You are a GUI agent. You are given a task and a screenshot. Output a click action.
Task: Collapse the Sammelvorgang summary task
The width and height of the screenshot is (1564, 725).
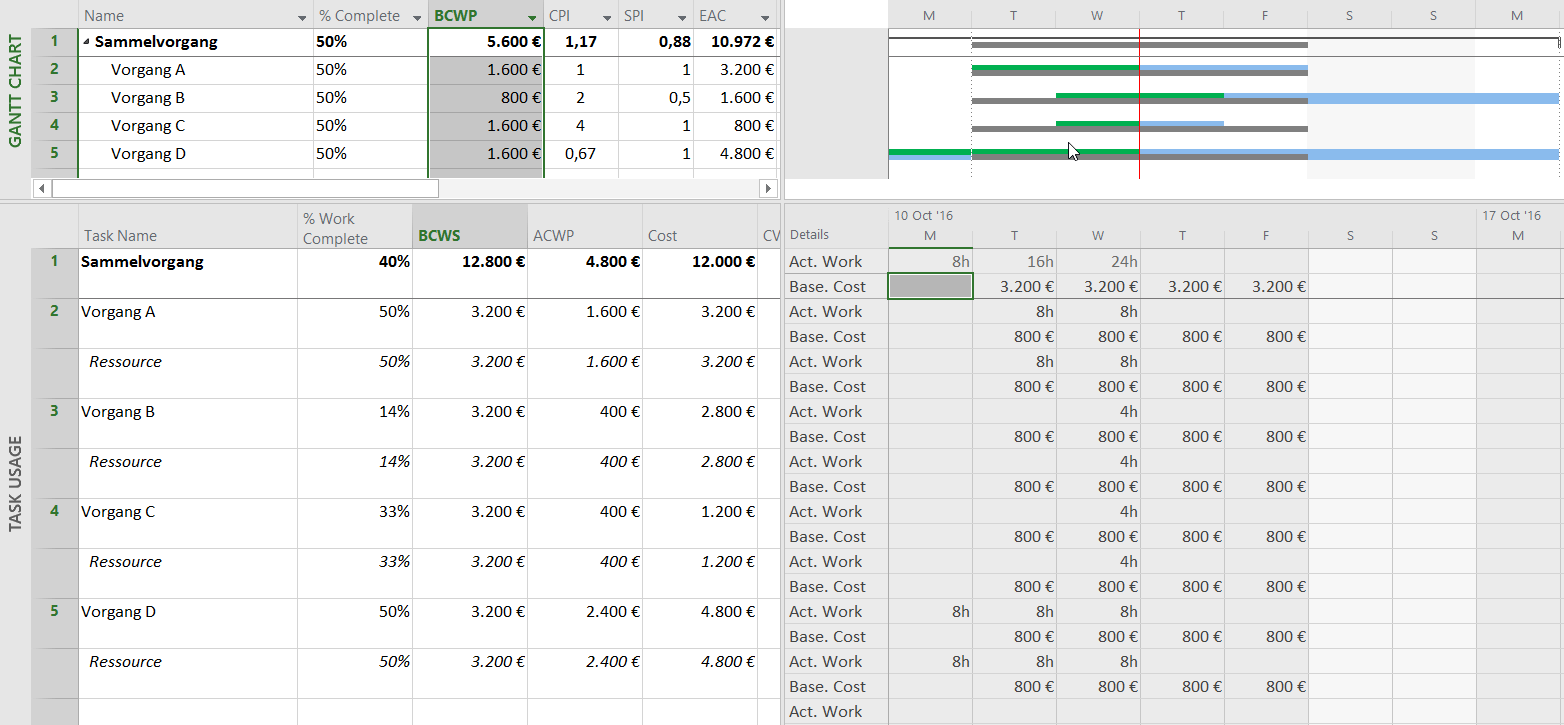[88, 42]
